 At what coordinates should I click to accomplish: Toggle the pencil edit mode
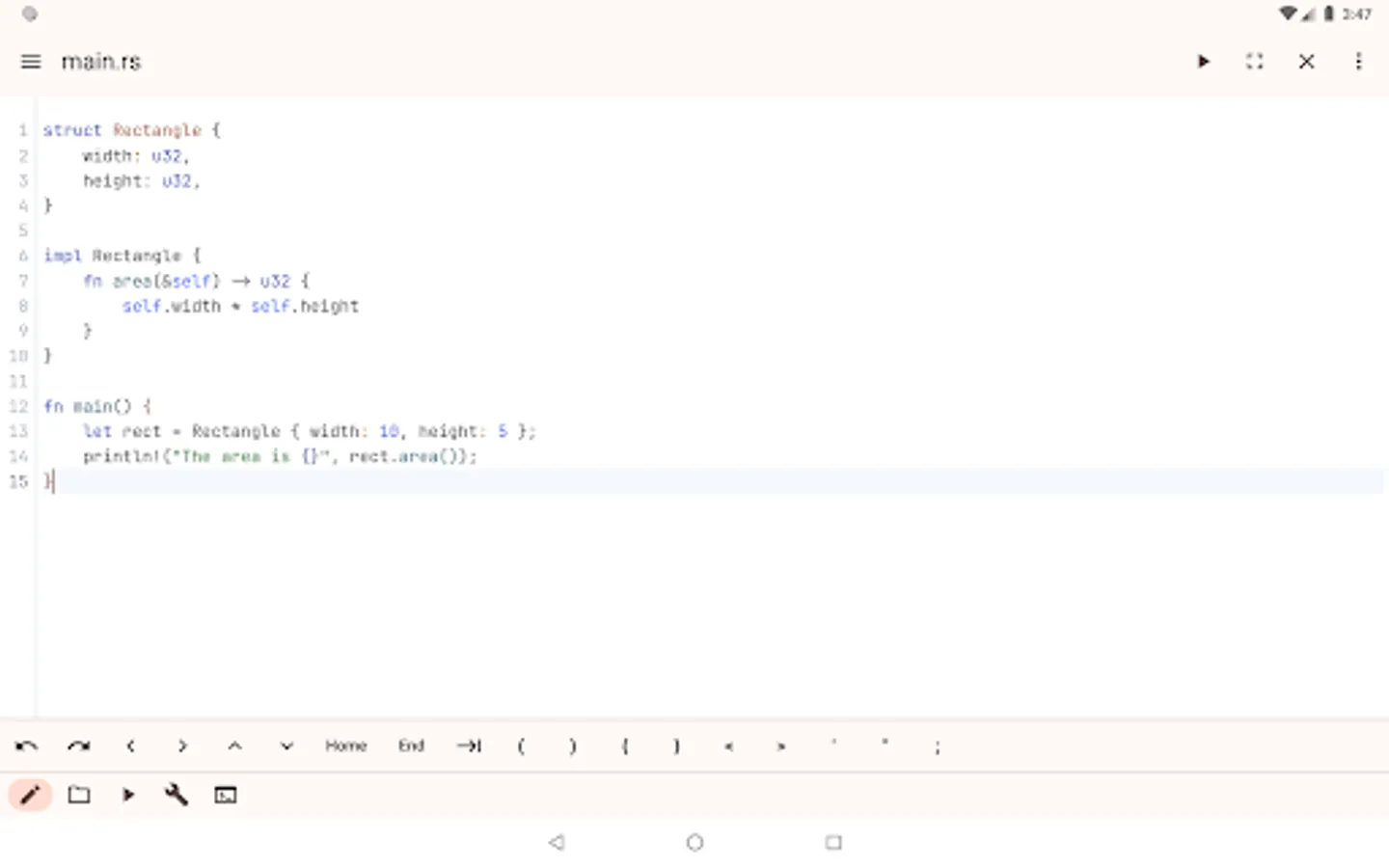tap(30, 794)
